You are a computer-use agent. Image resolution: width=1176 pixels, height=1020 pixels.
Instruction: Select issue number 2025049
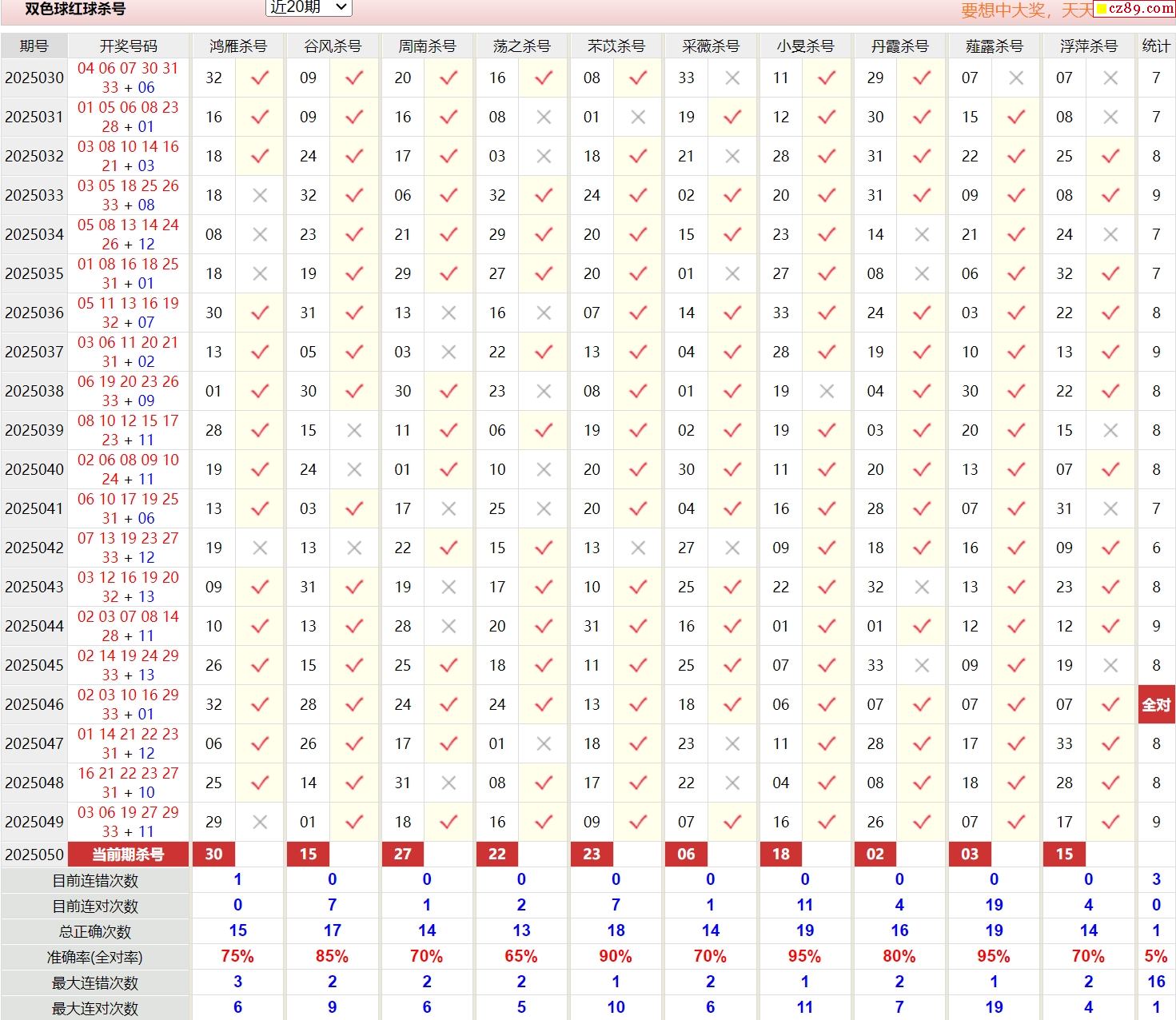pos(34,822)
